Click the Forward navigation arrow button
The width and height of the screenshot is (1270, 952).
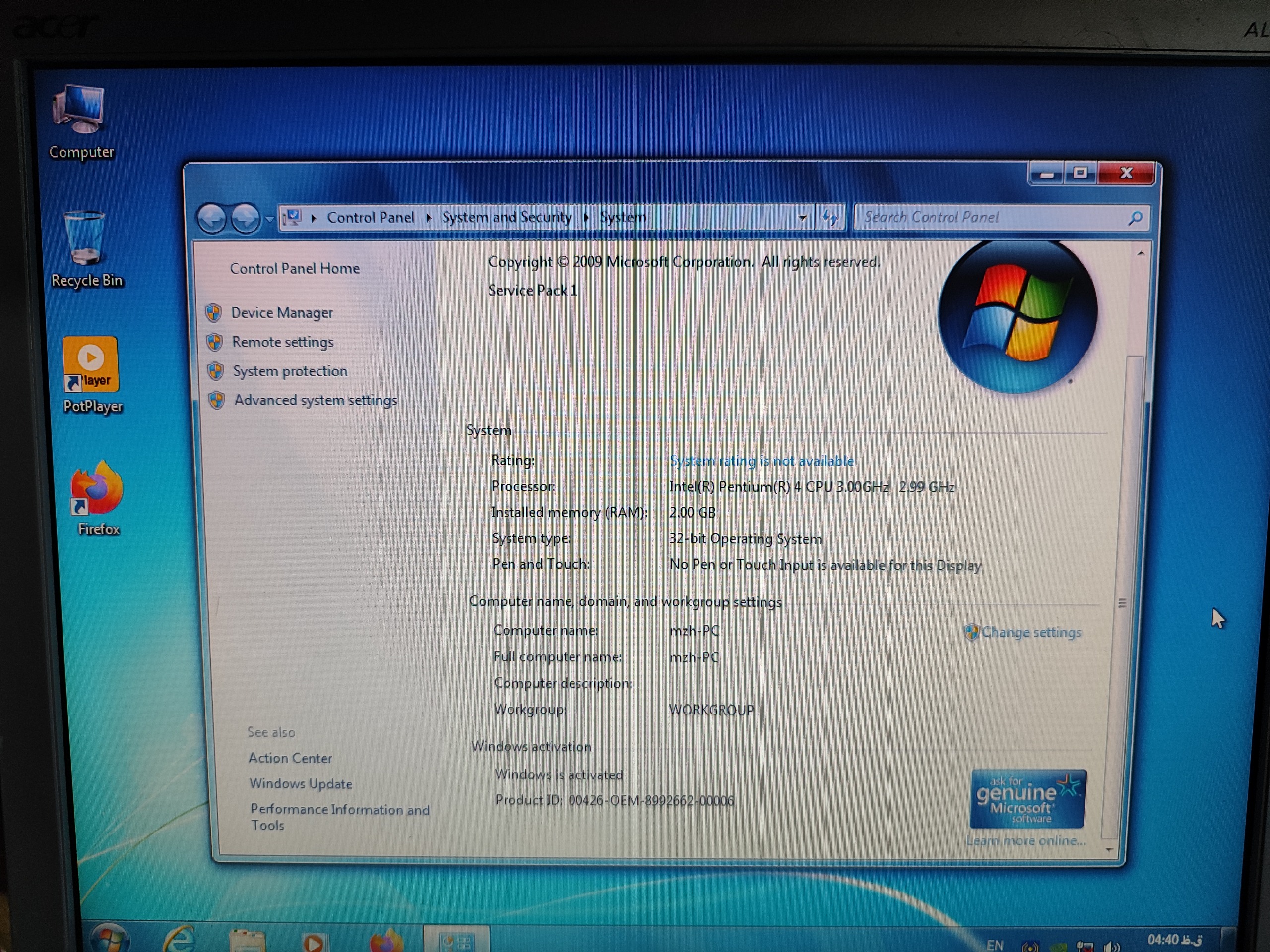click(x=245, y=219)
